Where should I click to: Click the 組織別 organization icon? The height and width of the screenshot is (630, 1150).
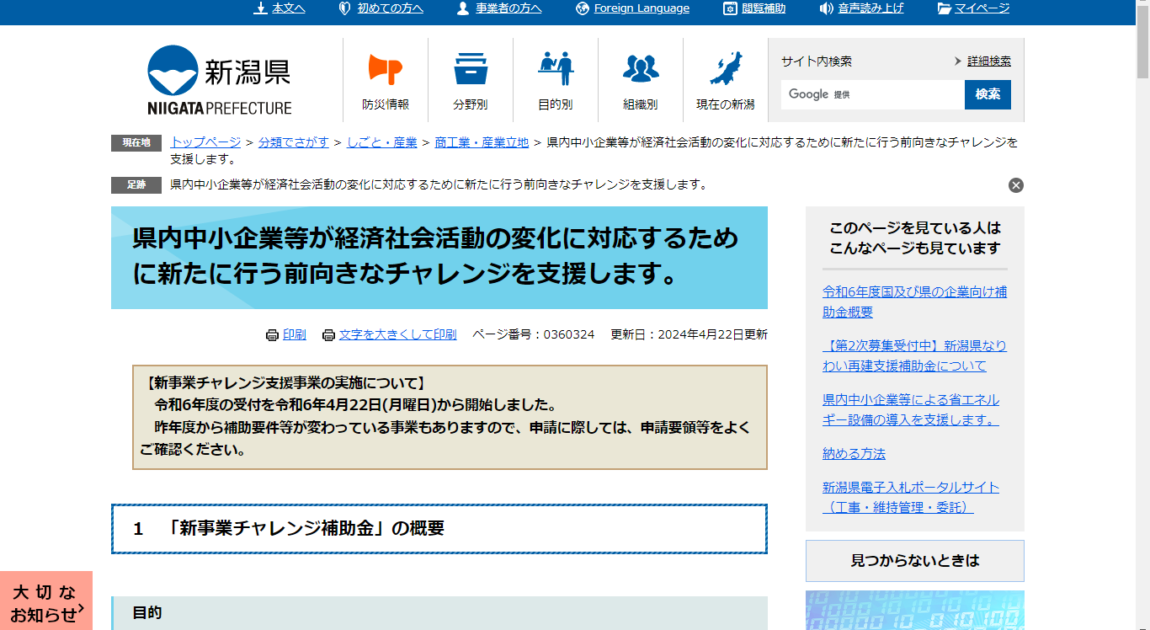tap(640, 70)
